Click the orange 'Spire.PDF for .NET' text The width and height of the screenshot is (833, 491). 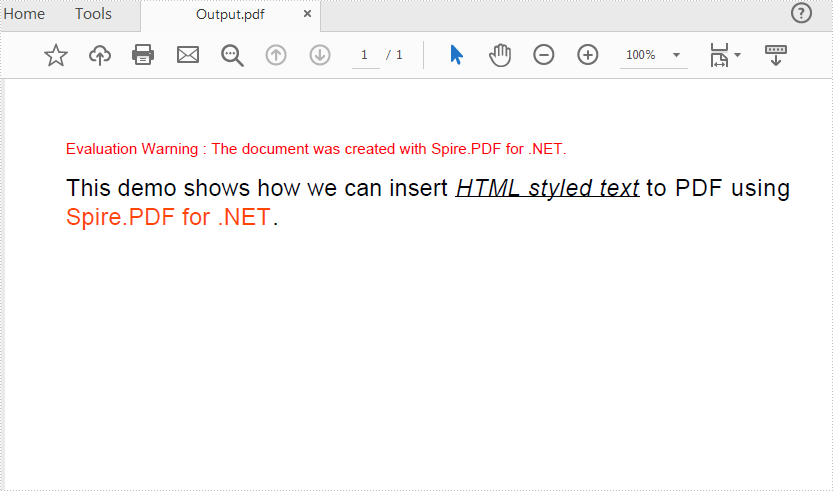pyautogui.click(x=168, y=217)
